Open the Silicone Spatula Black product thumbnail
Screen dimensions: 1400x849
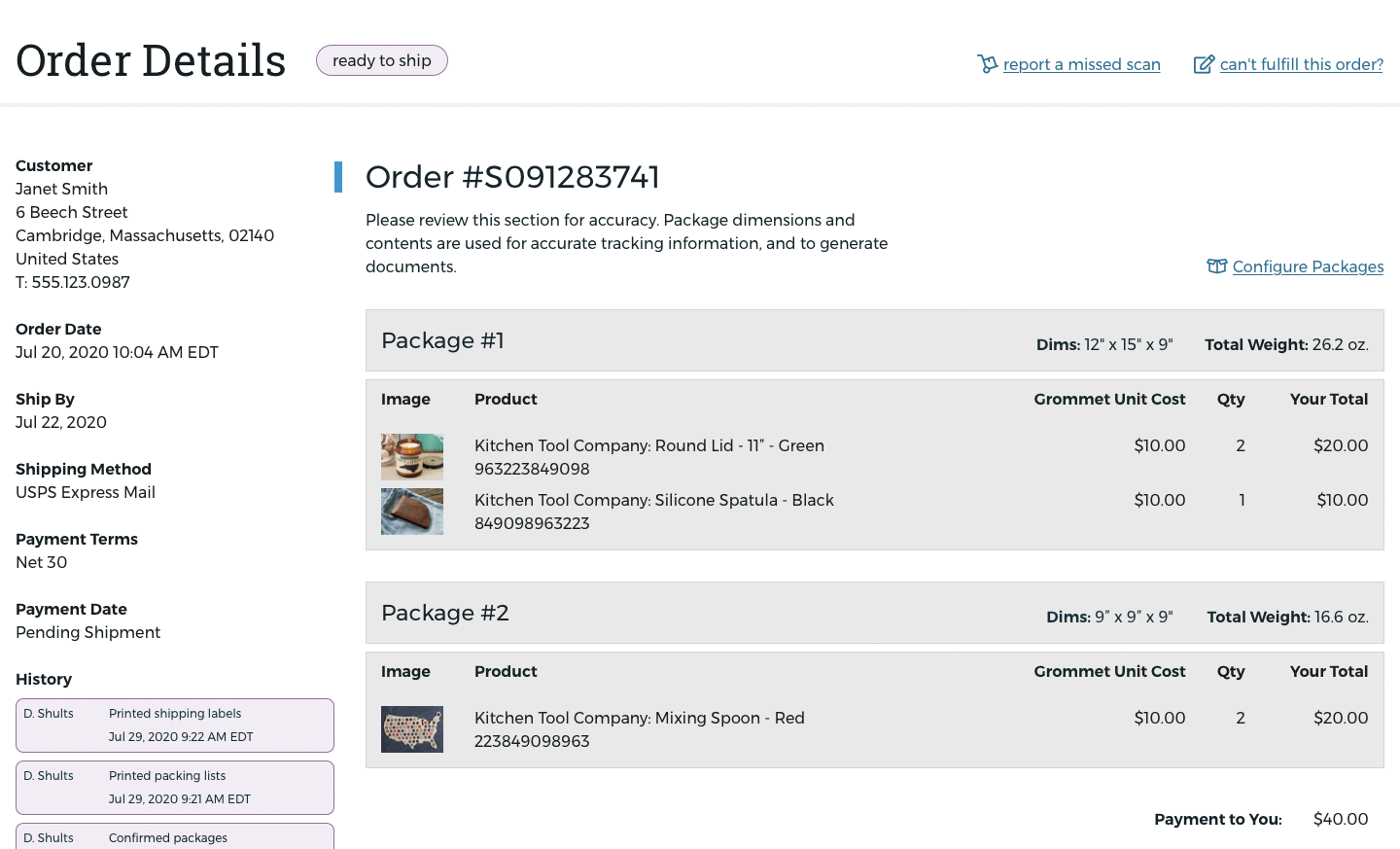pos(412,512)
